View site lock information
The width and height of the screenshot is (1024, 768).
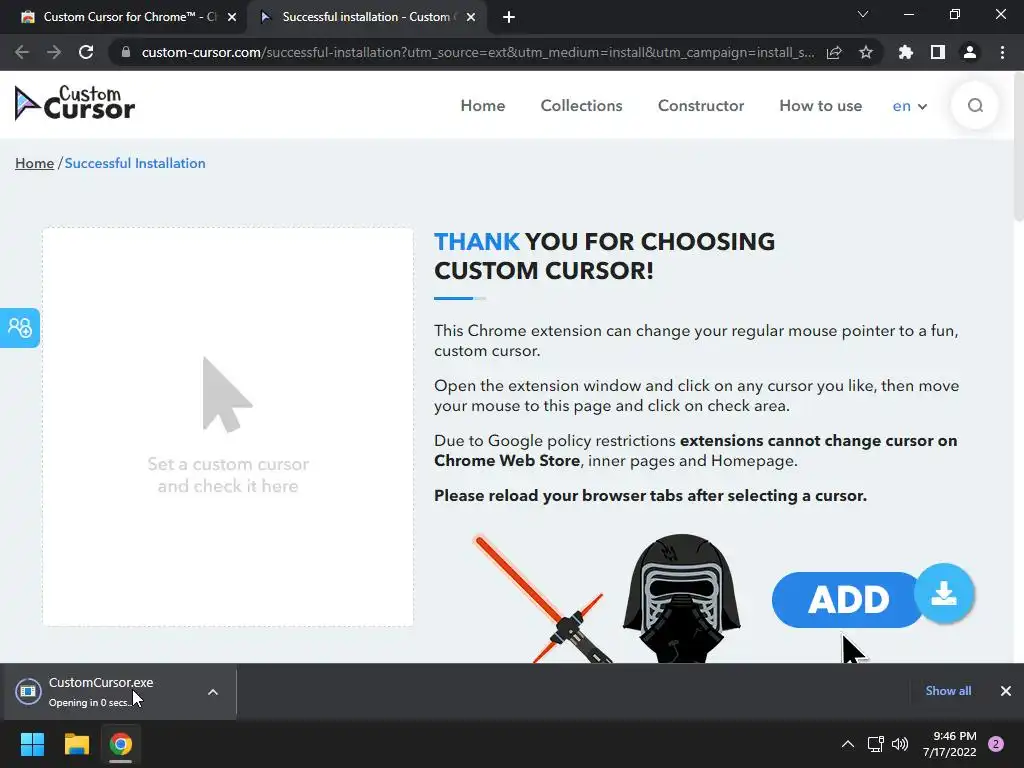(x=126, y=52)
